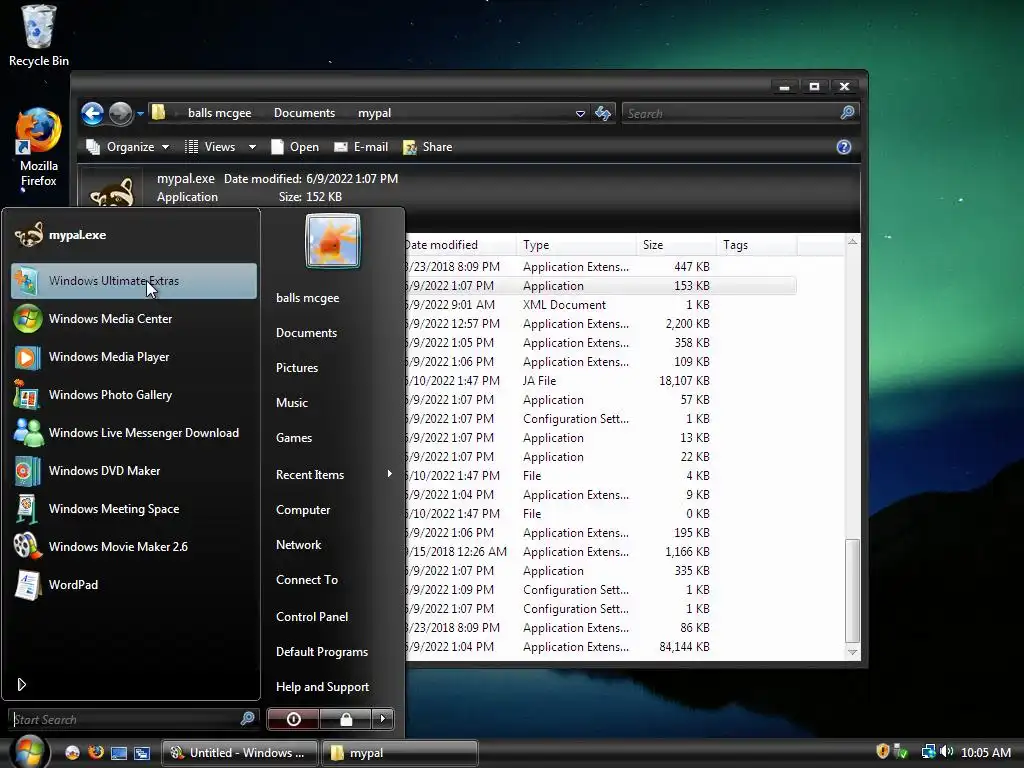Click the Windows Start orb
This screenshot has height=768, width=1024.
pyautogui.click(x=29, y=750)
